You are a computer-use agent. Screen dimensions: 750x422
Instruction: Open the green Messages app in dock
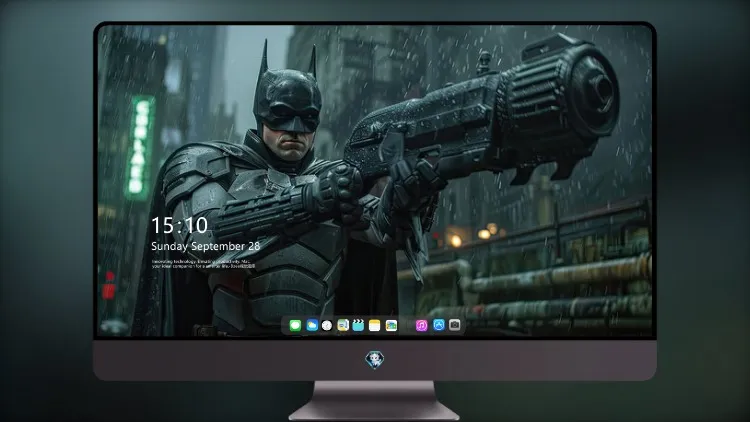coord(295,326)
